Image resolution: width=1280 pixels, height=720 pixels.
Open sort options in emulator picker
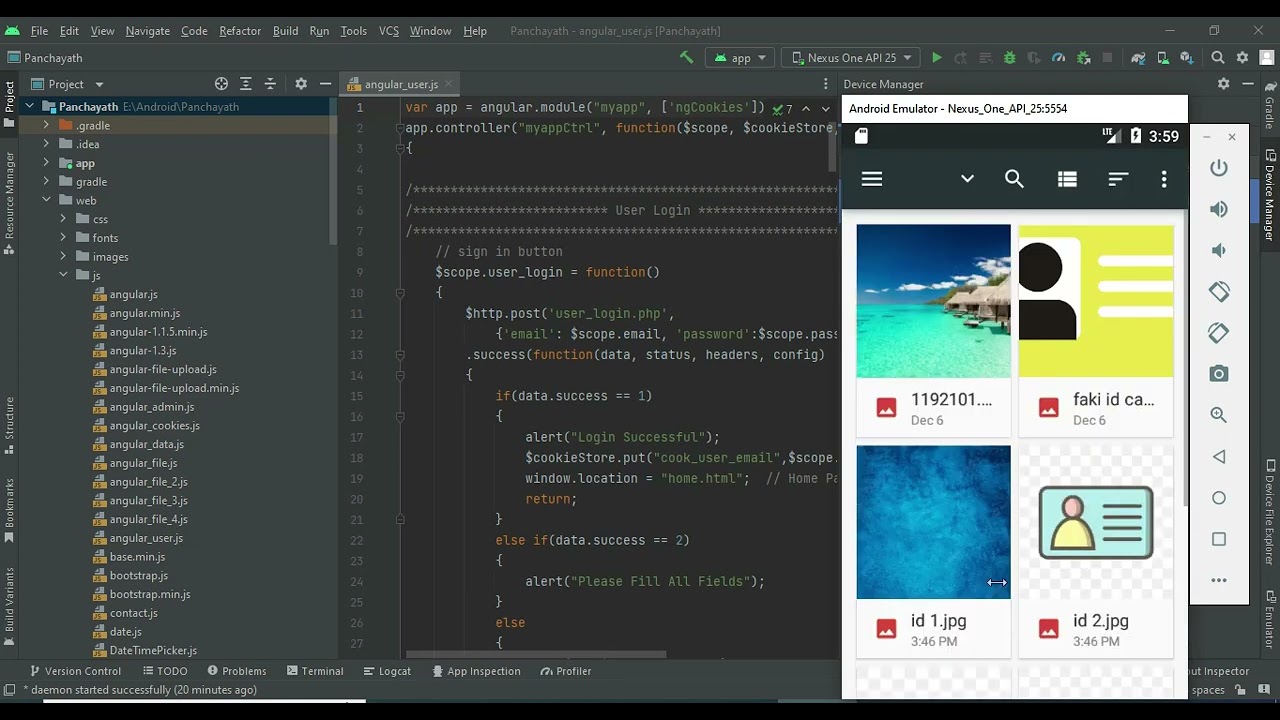(x=1118, y=179)
